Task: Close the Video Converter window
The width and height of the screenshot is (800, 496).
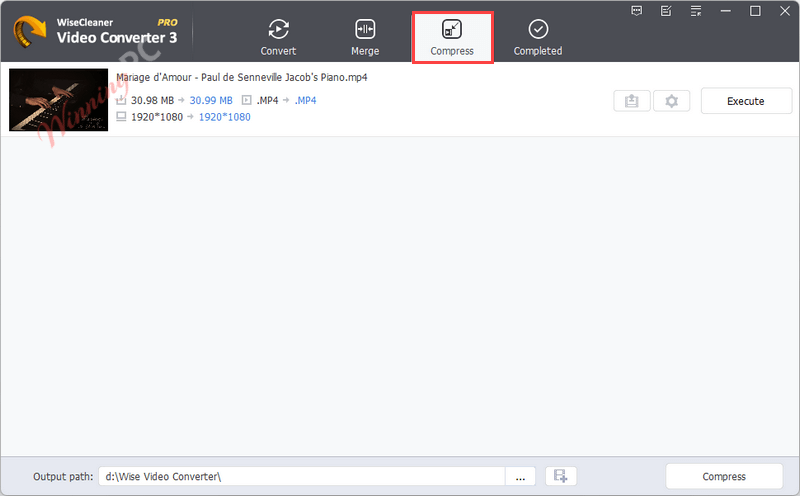Action: pos(785,11)
